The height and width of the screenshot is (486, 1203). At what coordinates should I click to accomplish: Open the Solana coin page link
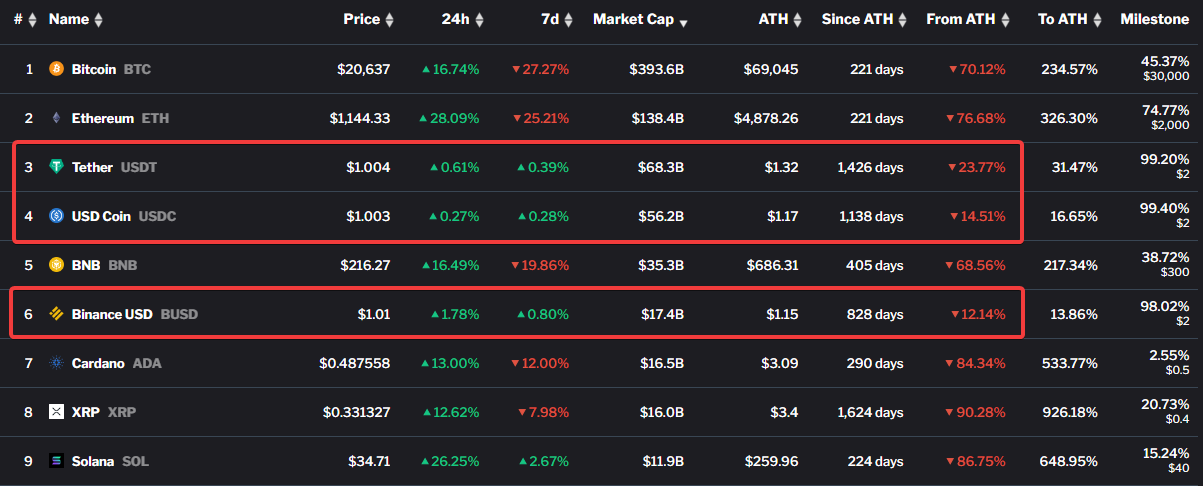point(110,461)
